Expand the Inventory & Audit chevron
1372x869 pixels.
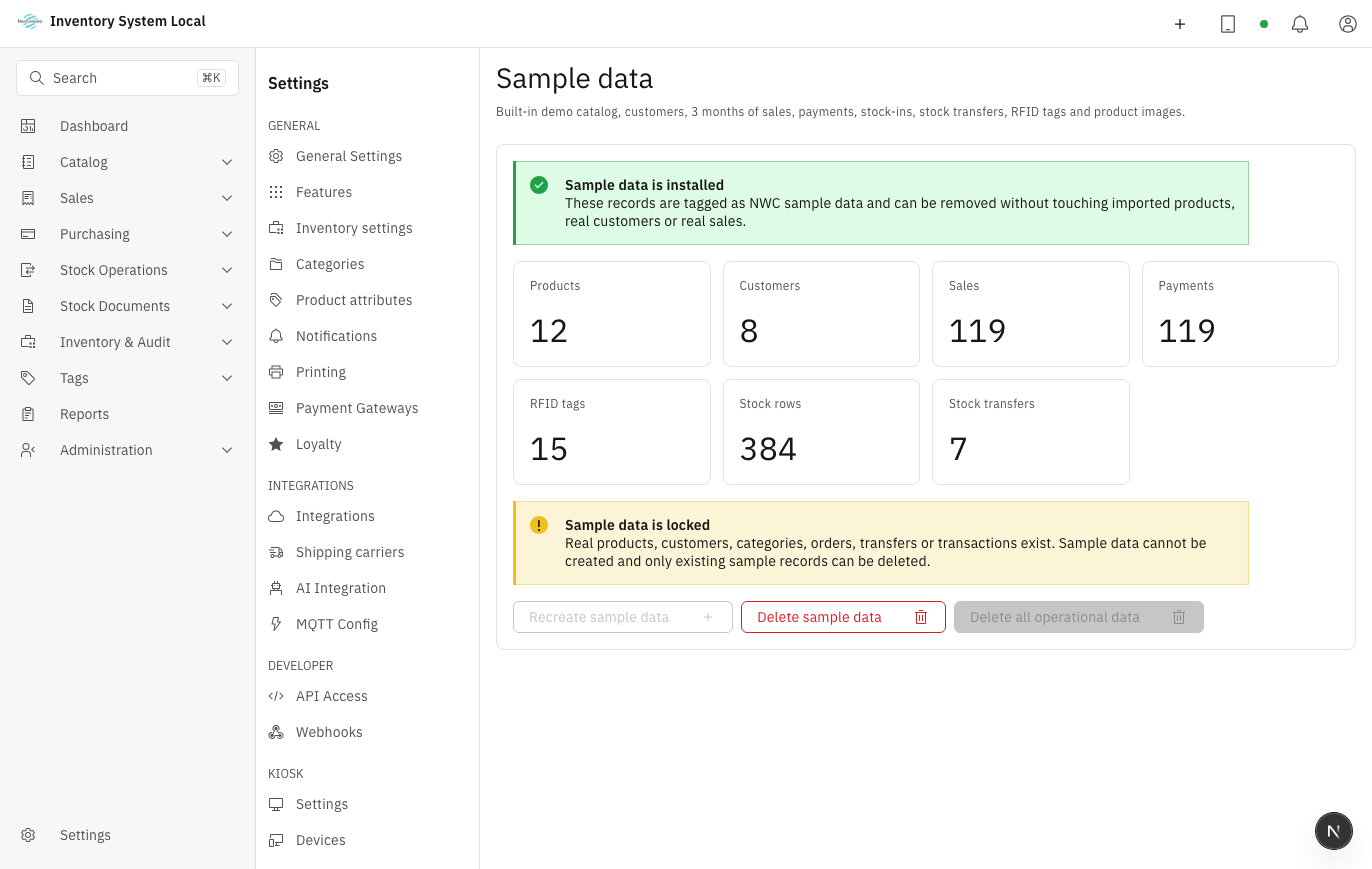coord(227,342)
